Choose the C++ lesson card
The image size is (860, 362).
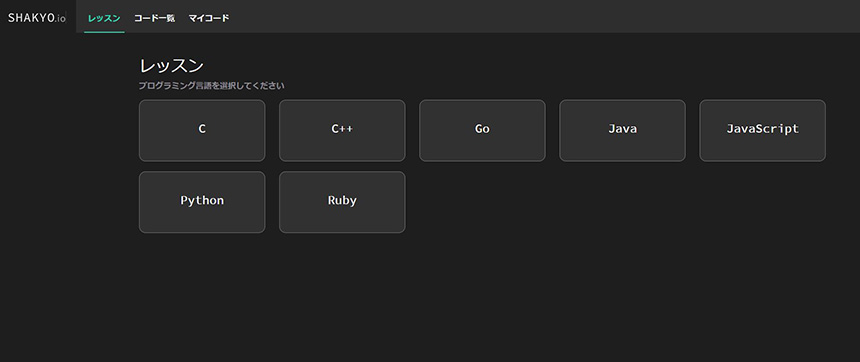(x=342, y=131)
